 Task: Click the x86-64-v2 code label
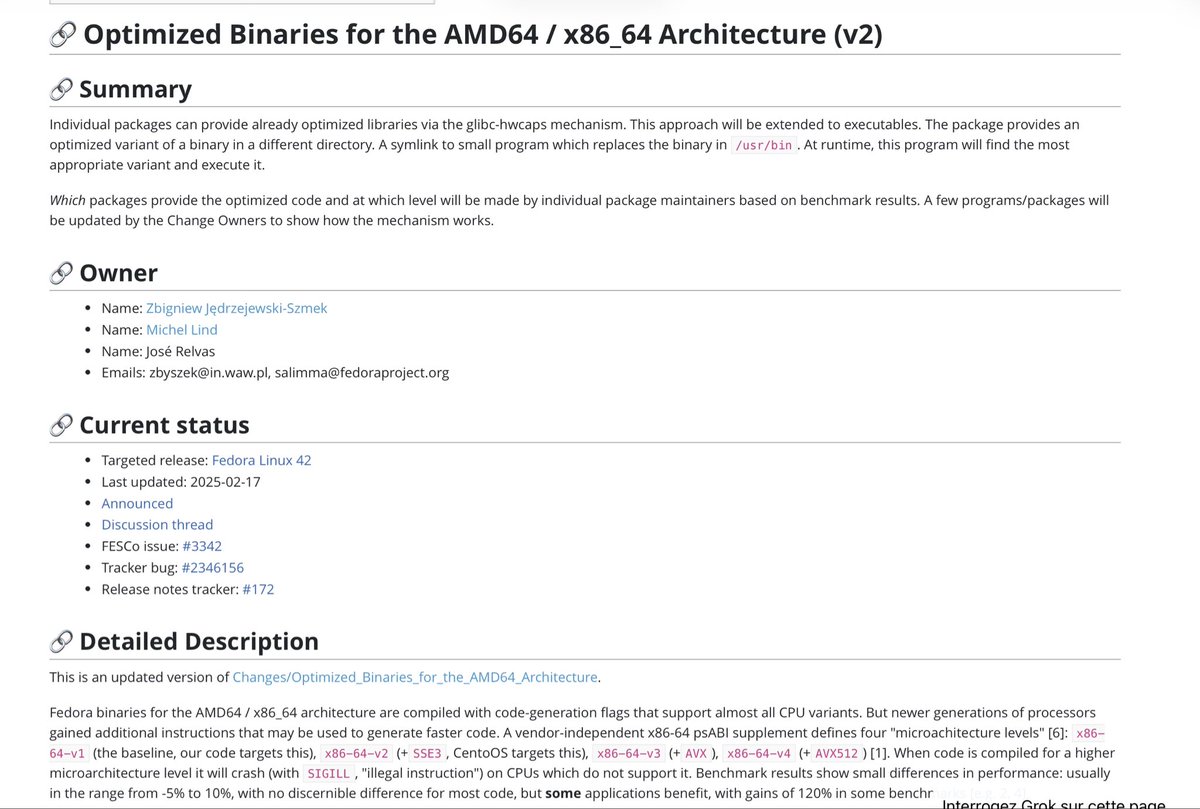pos(355,753)
